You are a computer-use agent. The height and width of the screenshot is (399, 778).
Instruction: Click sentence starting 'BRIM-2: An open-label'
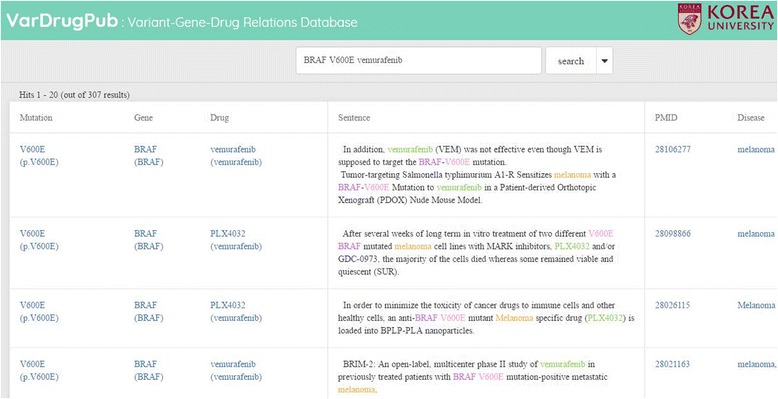[473, 377]
